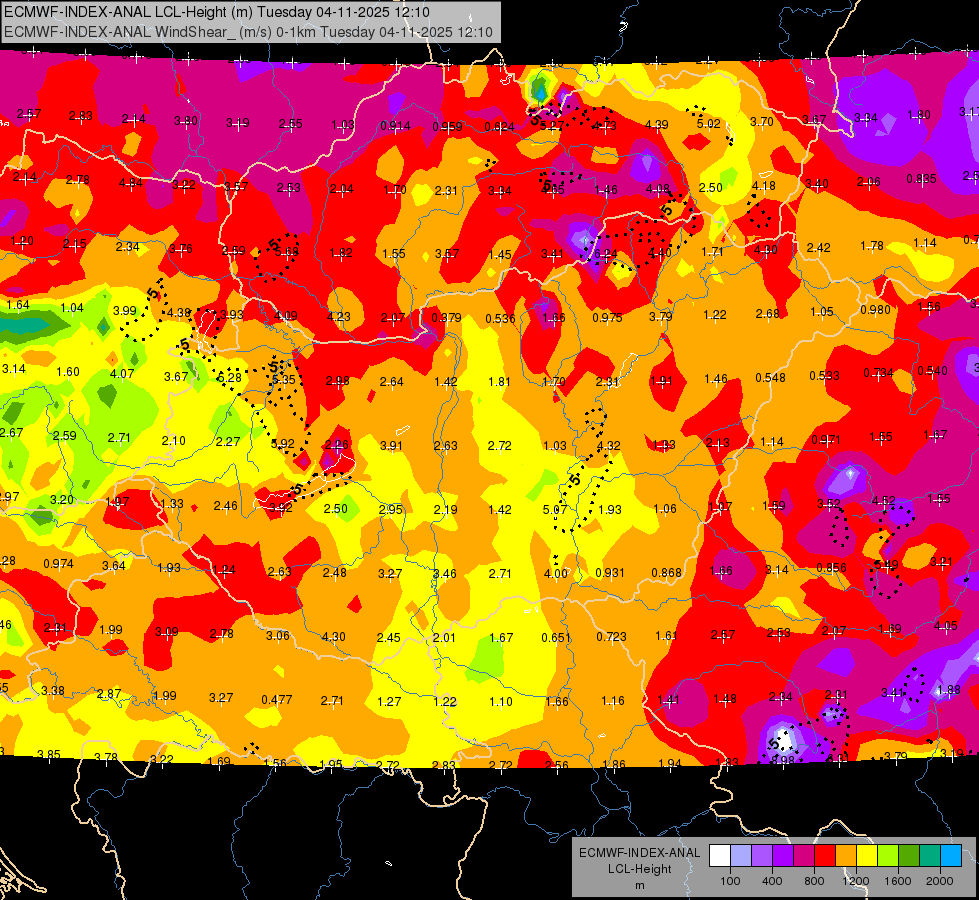Image resolution: width=979 pixels, height=900 pixels.
Task: Click the value 0.536 on the map
Action: [501, 319]
